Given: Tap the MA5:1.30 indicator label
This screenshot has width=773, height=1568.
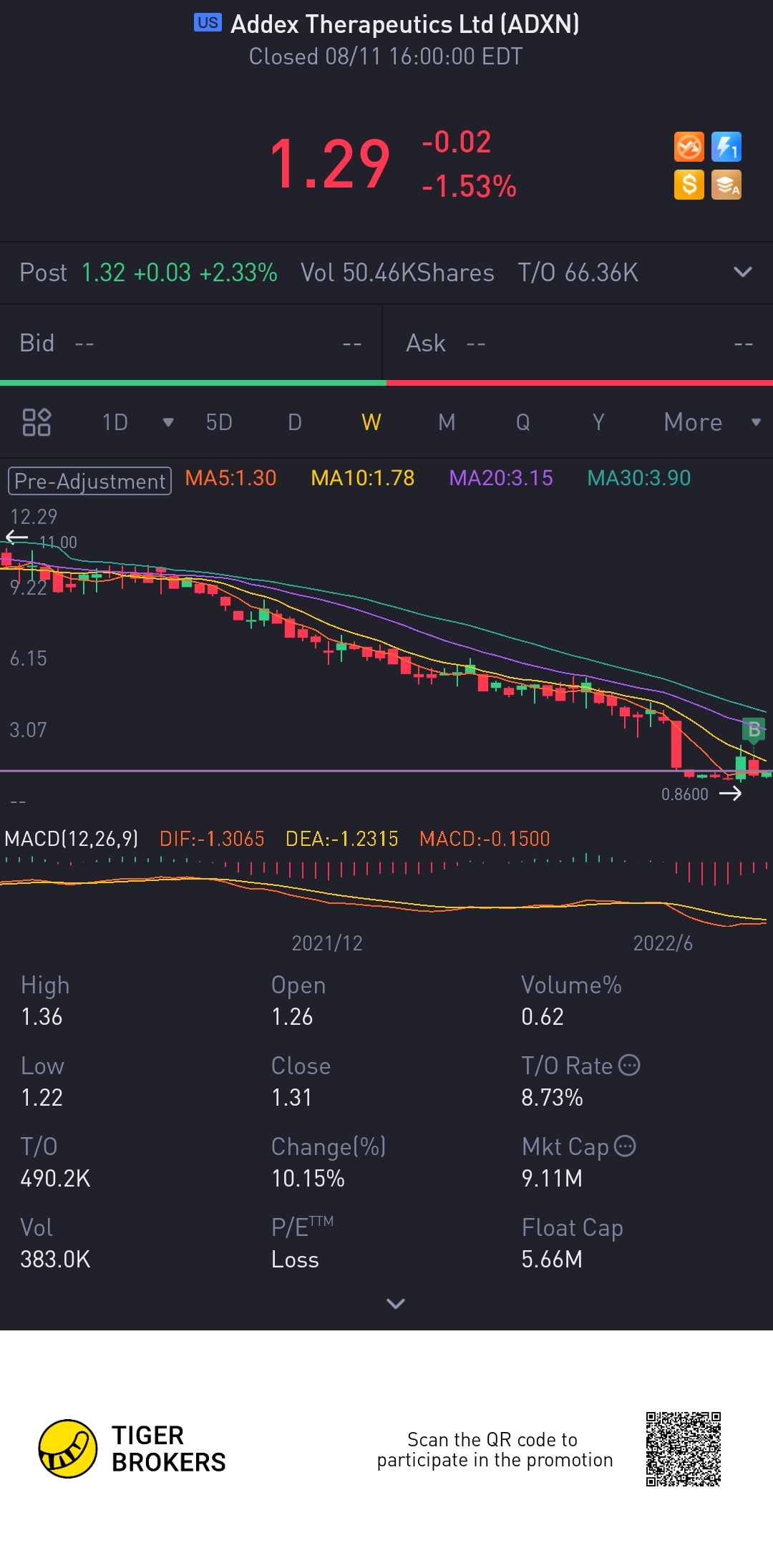Looking at the screenshot, I should click(230, 478).
